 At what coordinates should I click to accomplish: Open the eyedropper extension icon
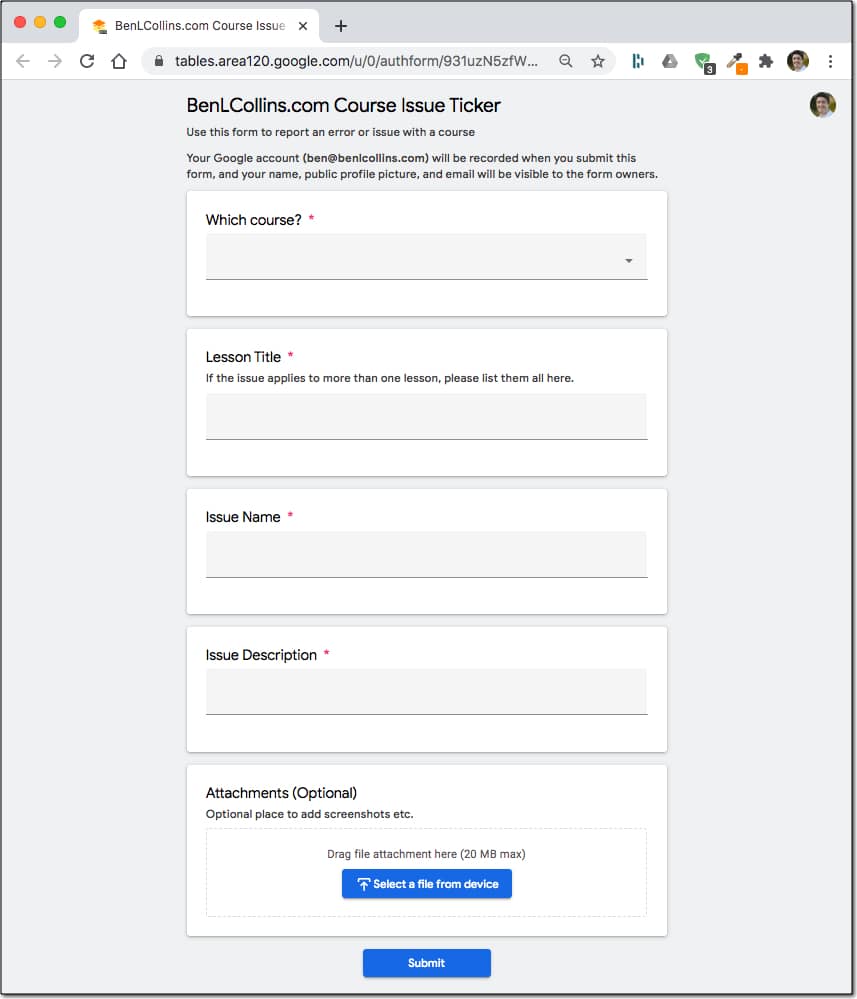point(737,63)
